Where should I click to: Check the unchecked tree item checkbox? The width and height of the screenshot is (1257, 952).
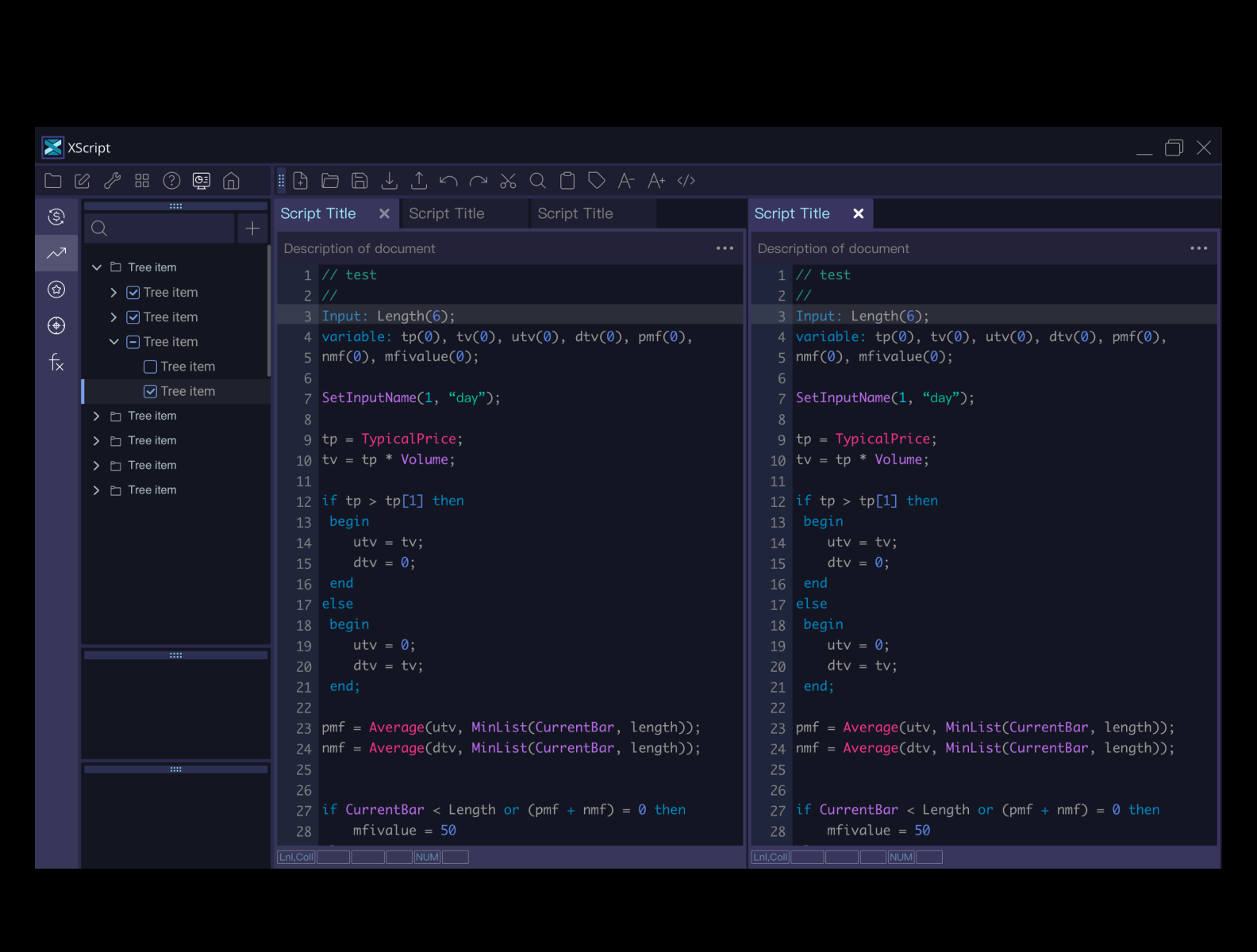(150, 367)
